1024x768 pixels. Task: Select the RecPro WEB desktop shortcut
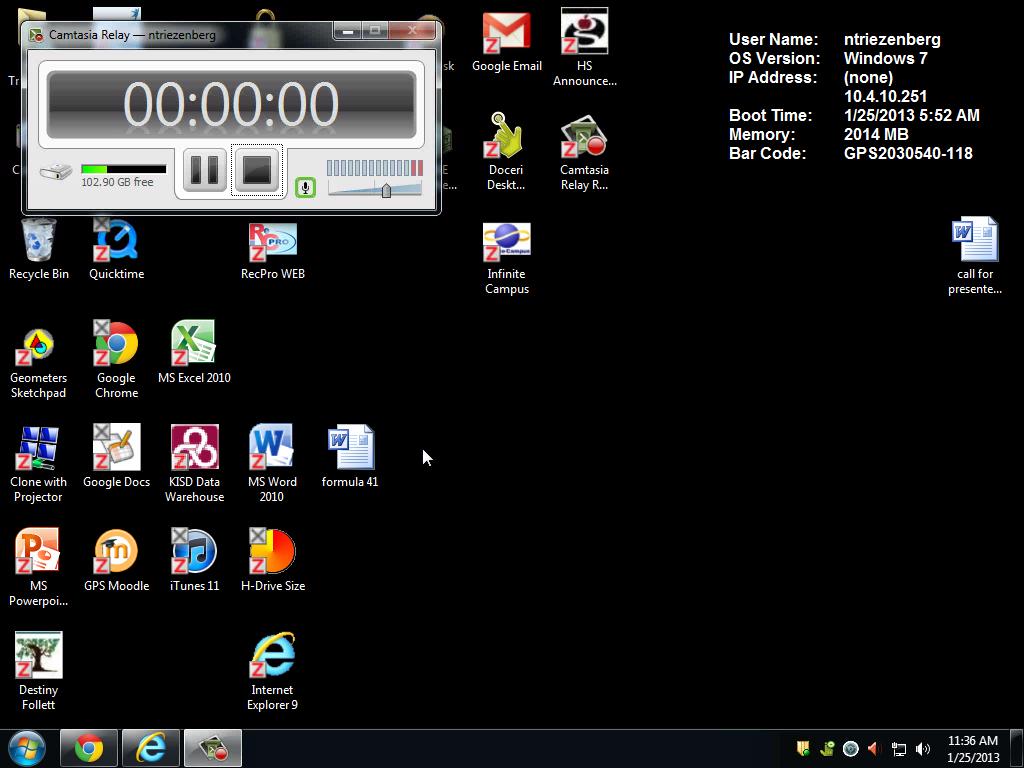tap(273, 251)
